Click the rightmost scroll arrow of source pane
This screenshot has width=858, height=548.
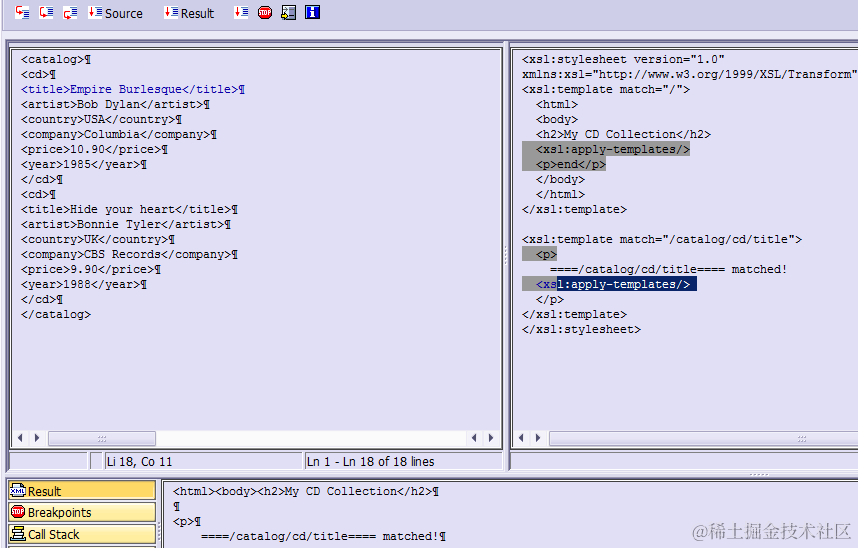tap(491, 438)
